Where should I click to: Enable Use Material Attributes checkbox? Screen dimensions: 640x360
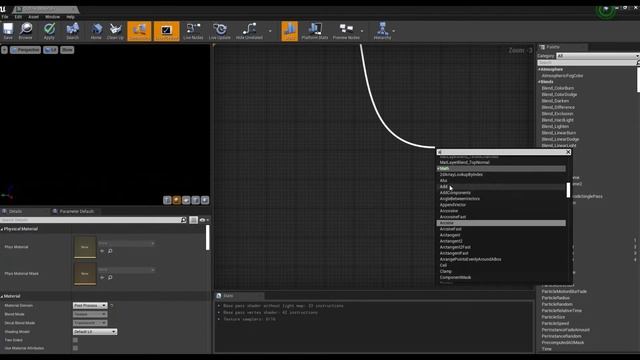point(75,348)
